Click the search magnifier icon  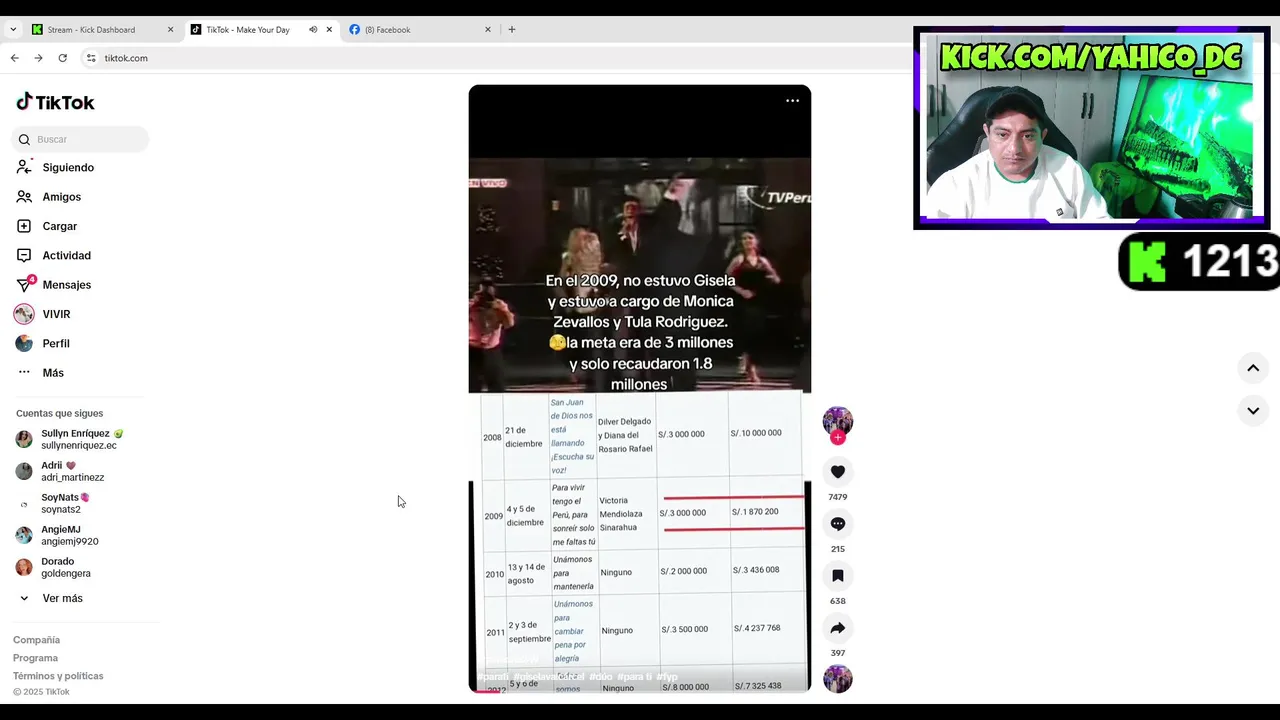[25, 140]
